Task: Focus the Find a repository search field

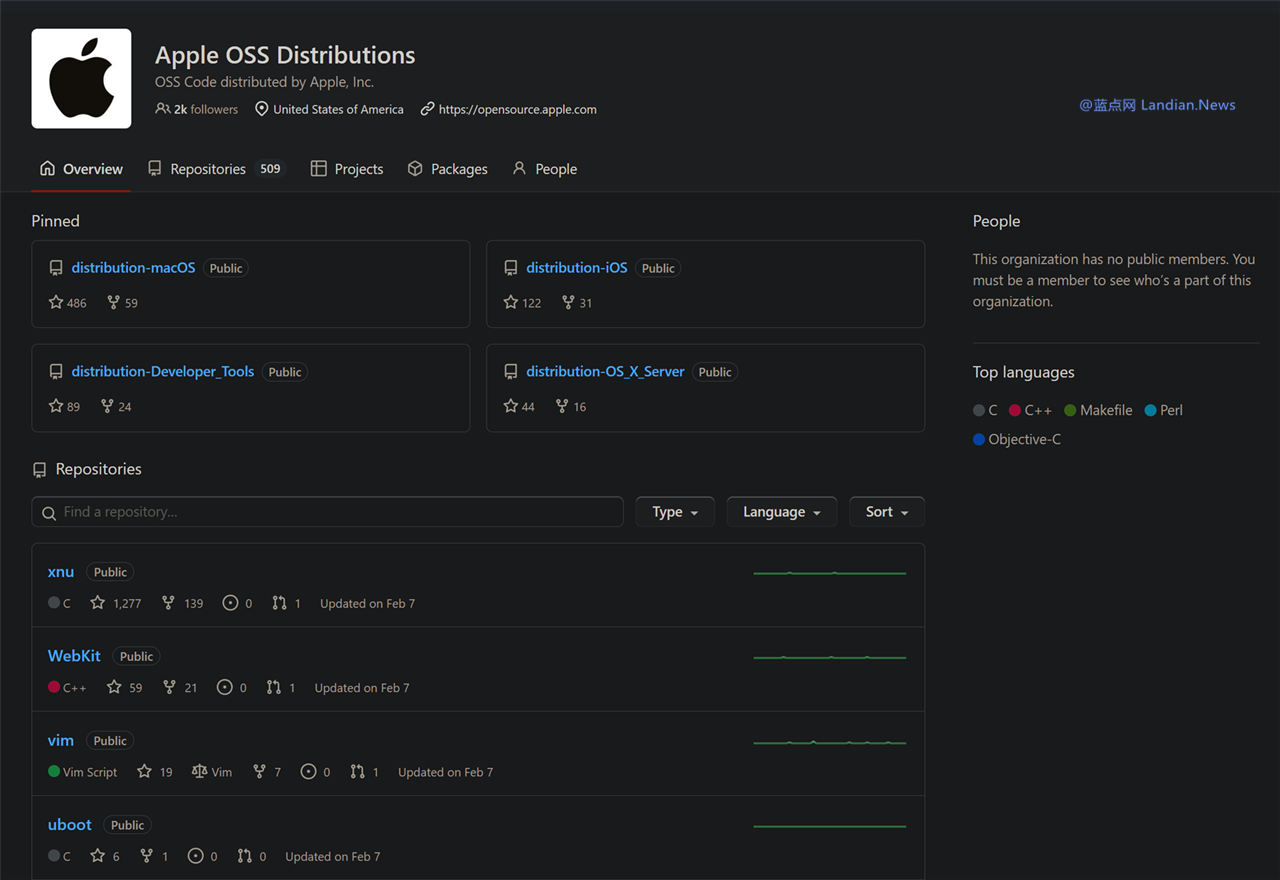Action: [x=327, y=512]
